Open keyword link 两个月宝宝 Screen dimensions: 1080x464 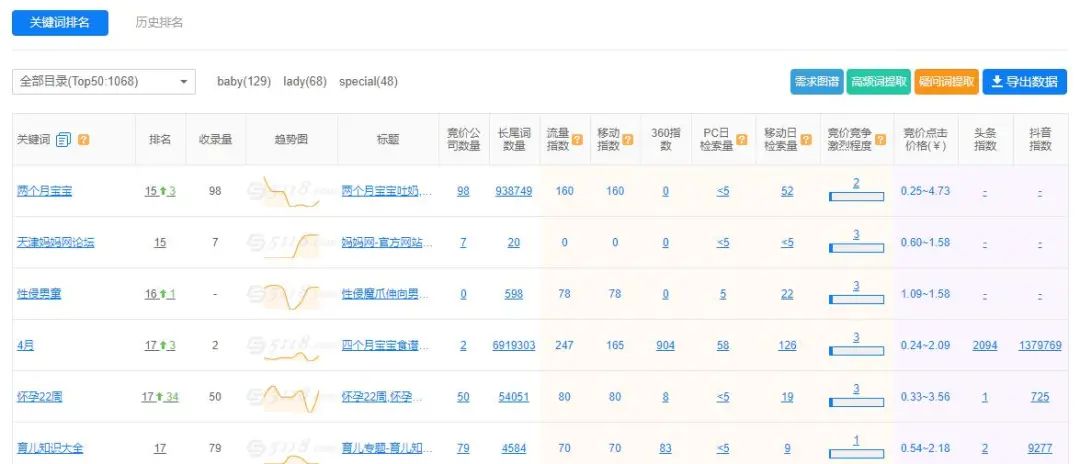click(44, 191)
